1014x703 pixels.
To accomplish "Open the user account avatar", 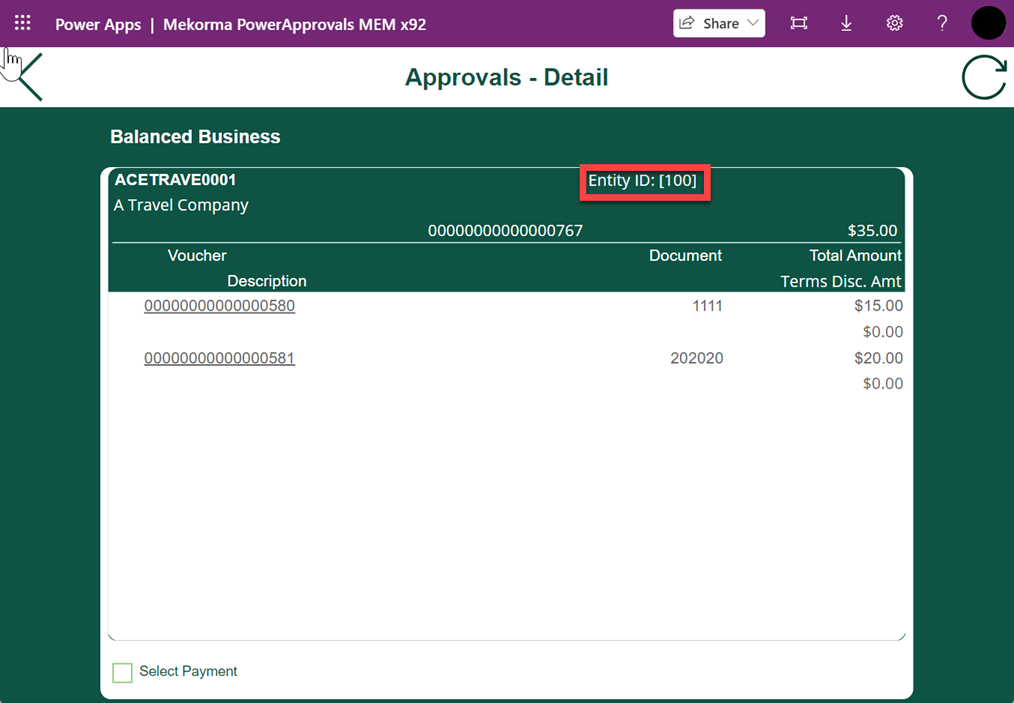I will (989, 23).
